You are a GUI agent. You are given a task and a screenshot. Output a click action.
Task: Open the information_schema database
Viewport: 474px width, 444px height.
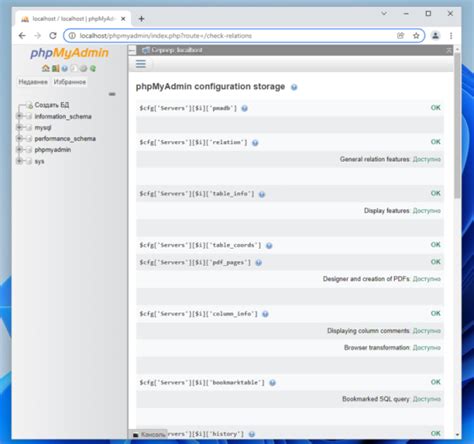click(x=63, y=116)
